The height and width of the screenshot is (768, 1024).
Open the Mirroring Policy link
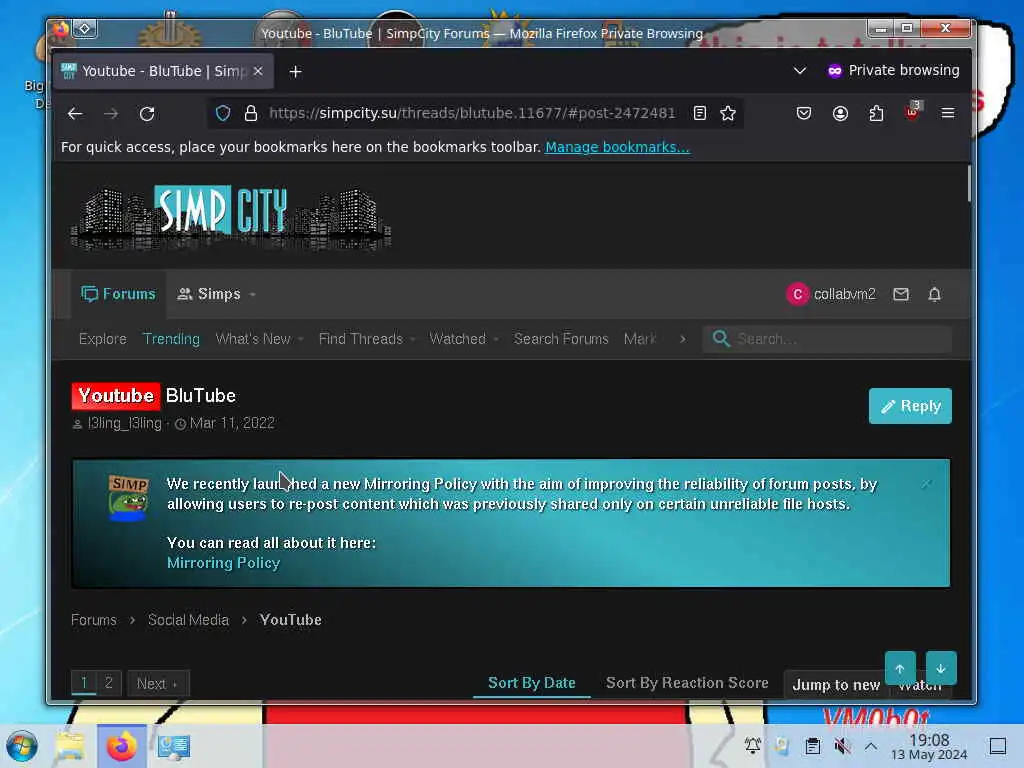(223, 563)
